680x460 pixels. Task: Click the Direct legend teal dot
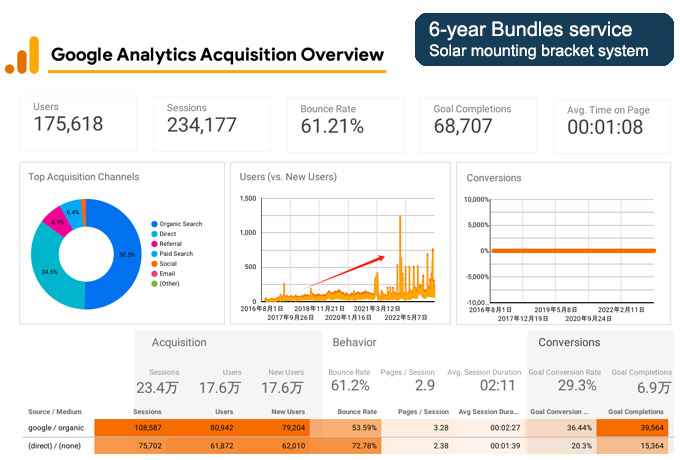point(154,234)
